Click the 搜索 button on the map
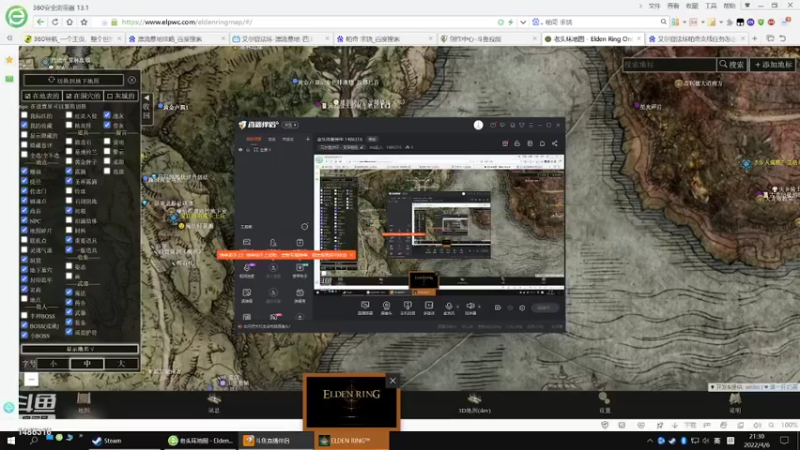The height and width of the screenshot is (450, 800). (732, 65)
